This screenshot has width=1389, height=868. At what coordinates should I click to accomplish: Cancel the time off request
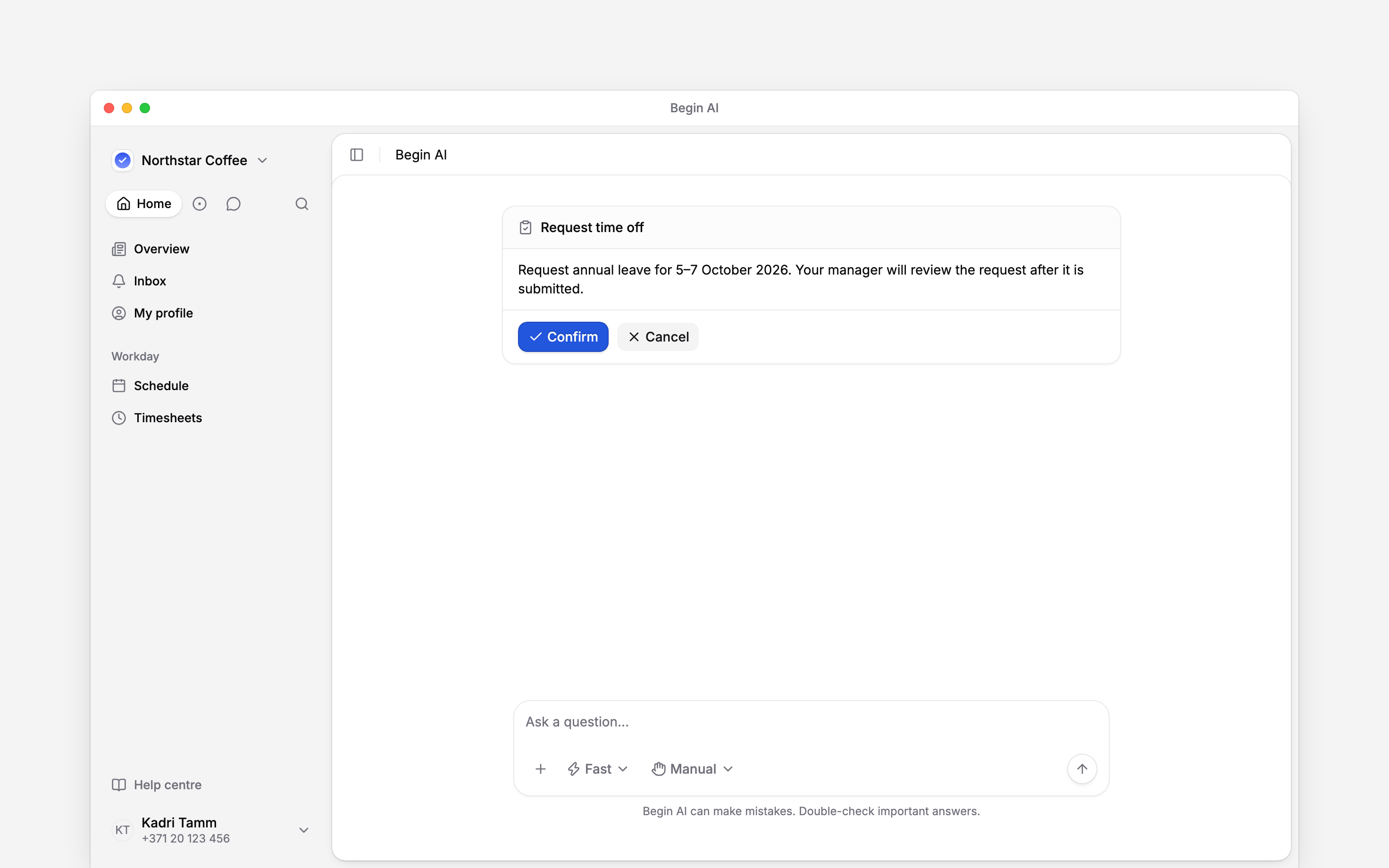coord(658,337)
